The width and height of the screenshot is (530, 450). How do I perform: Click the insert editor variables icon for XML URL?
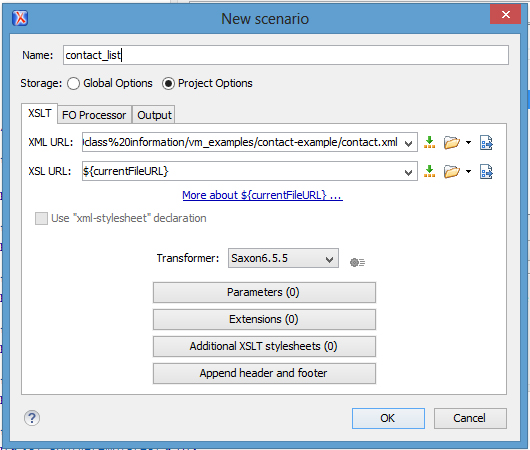430,142
